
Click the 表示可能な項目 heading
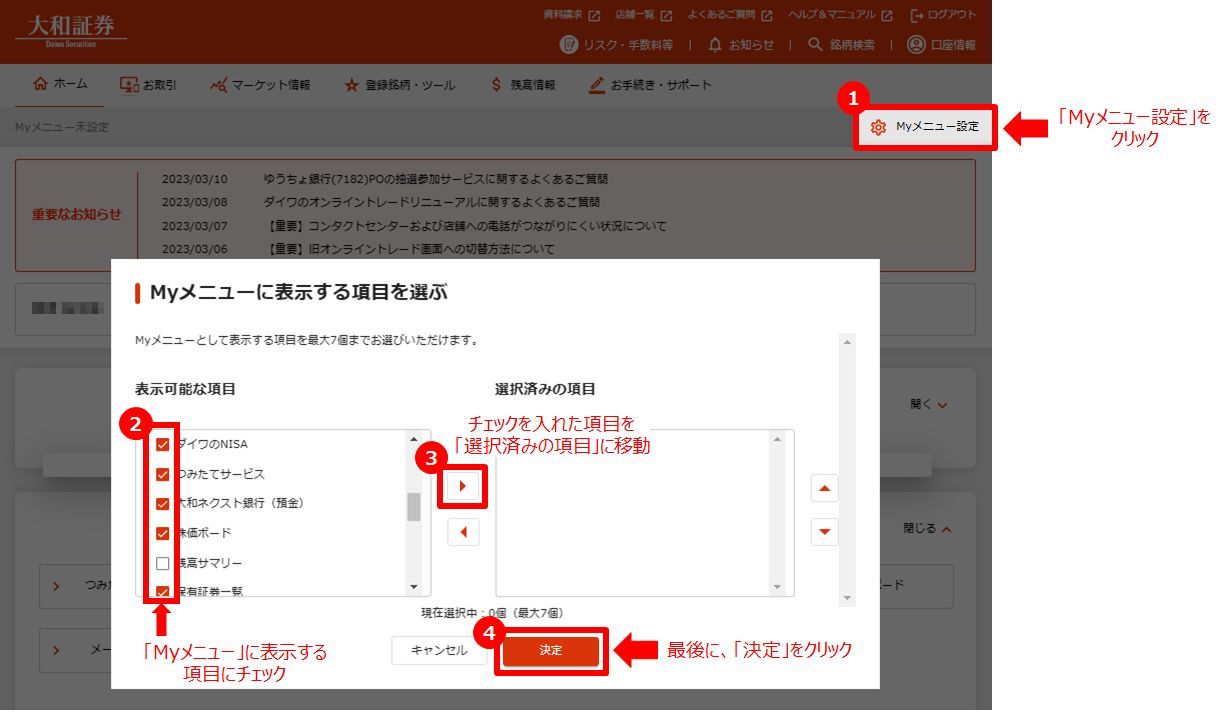(x=186, y=389)
